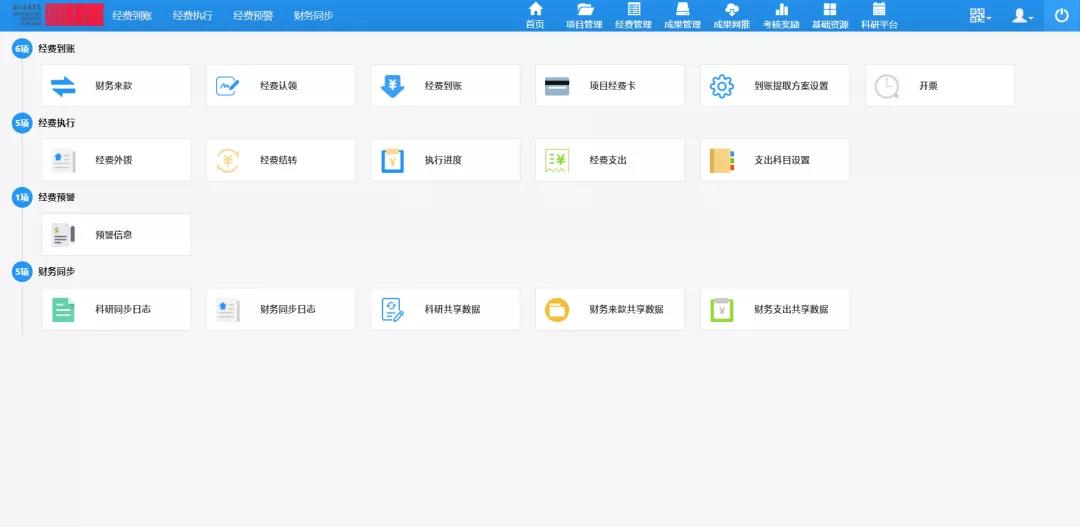Switch to the 经费执行 top tab
Screen dimensions: 1080x527
pos(192,16)
